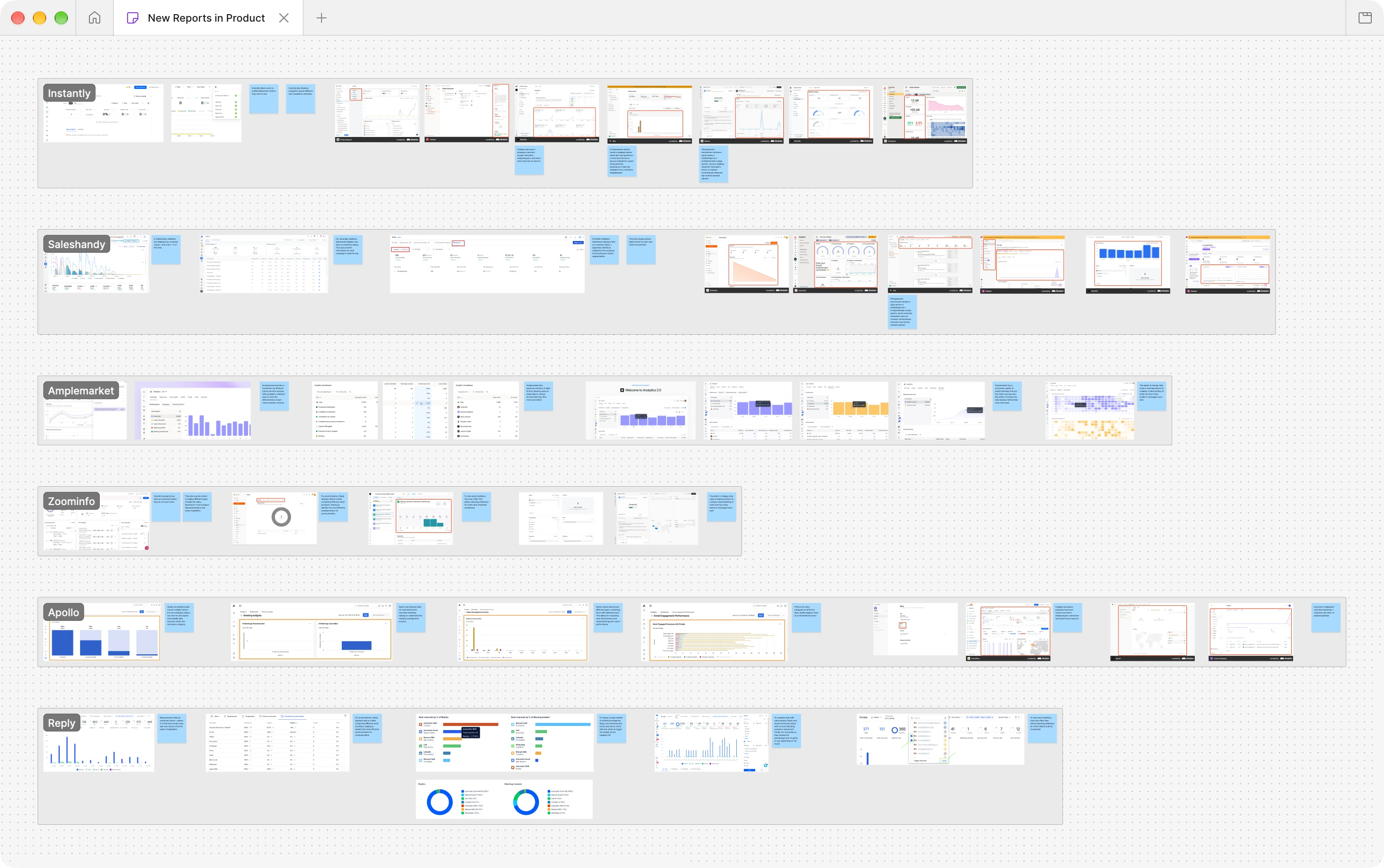Close the New Reports in Product tab

click(x=283, y=18)
